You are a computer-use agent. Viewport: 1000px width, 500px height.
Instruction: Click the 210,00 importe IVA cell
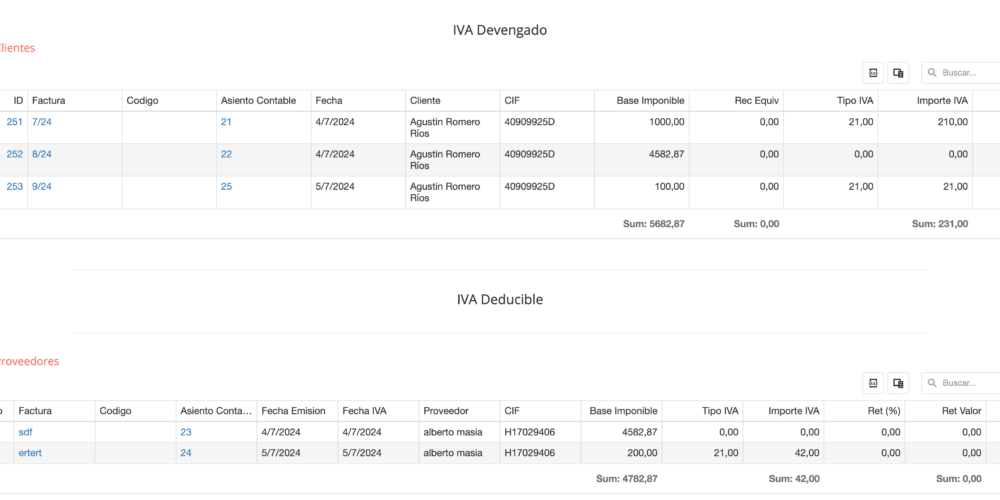[x=925, y=128]
